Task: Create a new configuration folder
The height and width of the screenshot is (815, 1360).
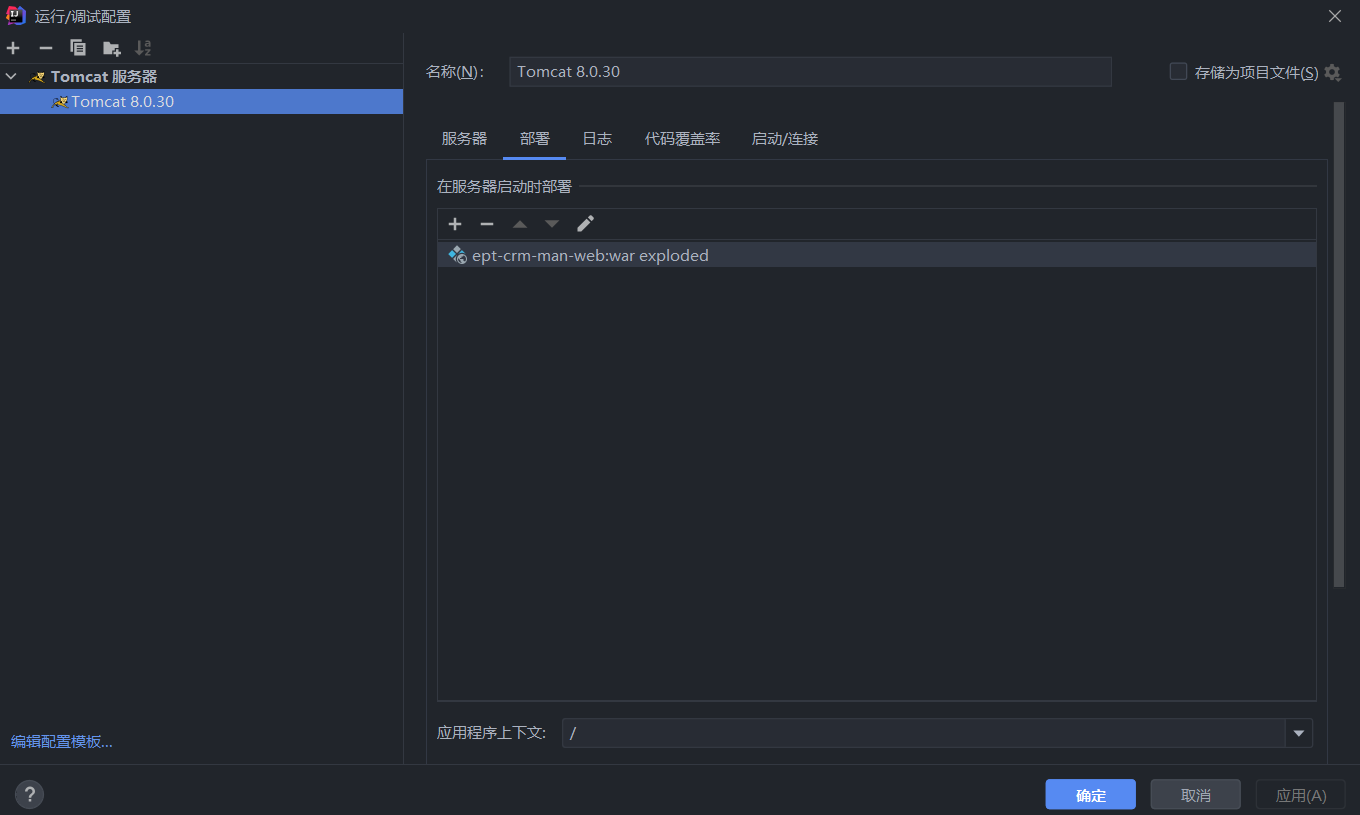Action: click(111, 47)
